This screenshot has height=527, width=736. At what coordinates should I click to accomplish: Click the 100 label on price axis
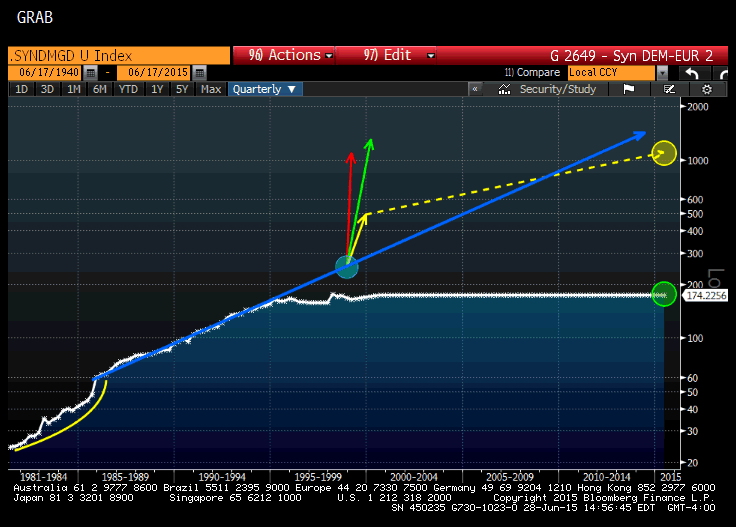[x=695, y=338]
